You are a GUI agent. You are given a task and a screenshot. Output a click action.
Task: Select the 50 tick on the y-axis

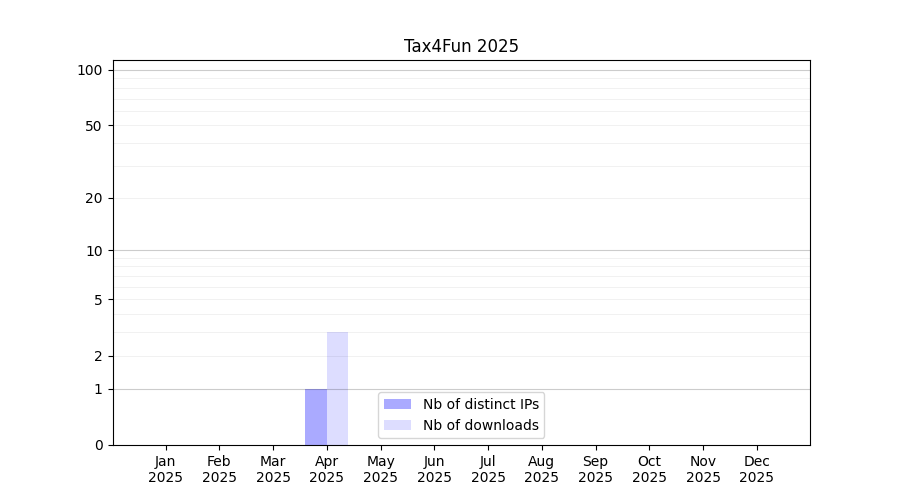[x=93, y=126]
